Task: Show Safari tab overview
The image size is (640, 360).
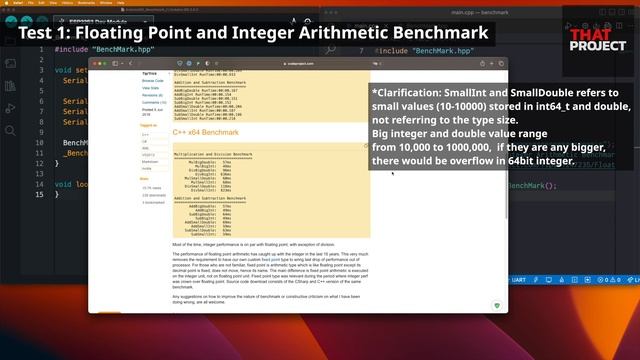Action: tap(501, 64)
